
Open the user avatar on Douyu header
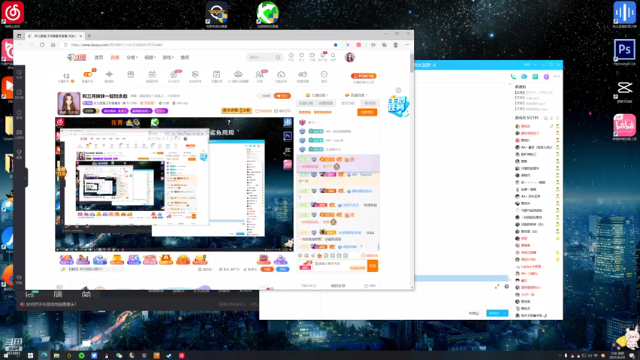pos(350,58)
